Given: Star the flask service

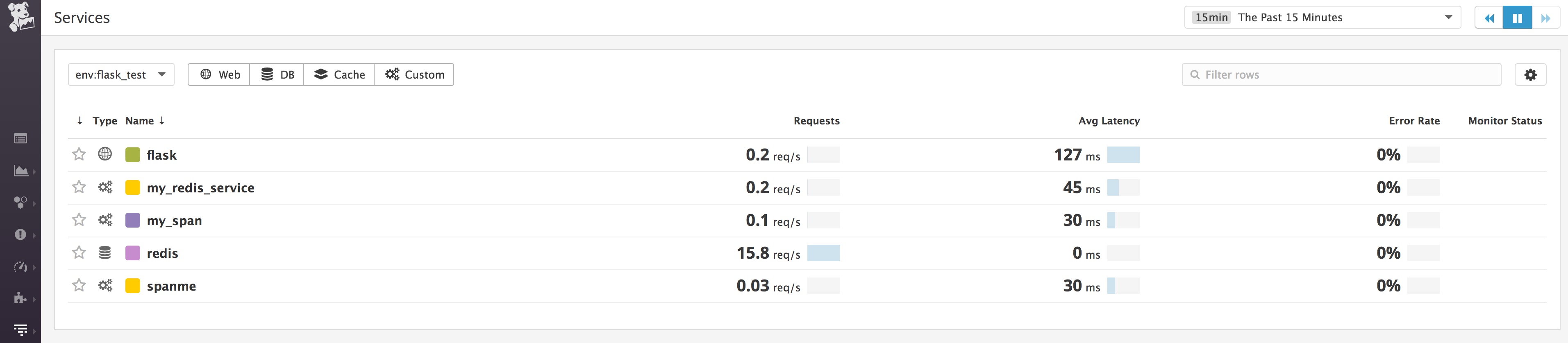Looking at the screenshot, I should tap(79, 154).
